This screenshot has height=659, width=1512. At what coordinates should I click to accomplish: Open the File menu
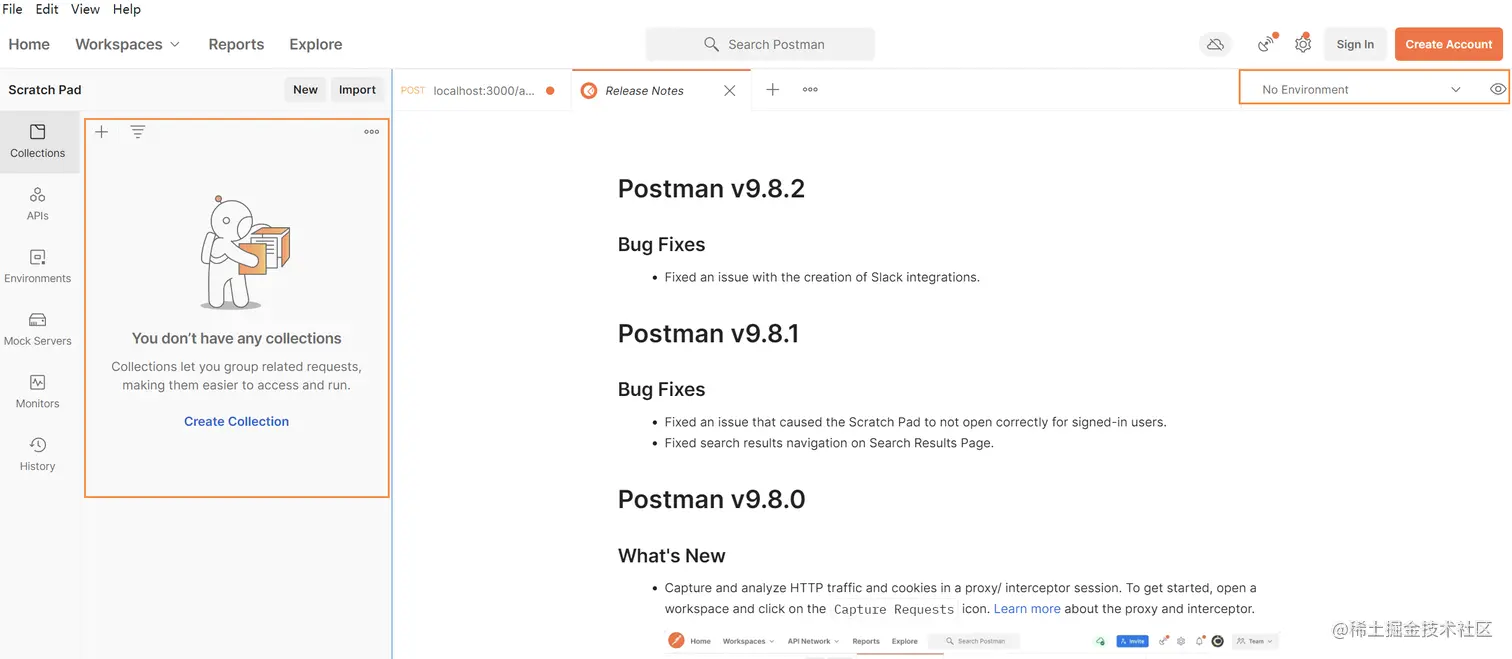pos(13,9)
